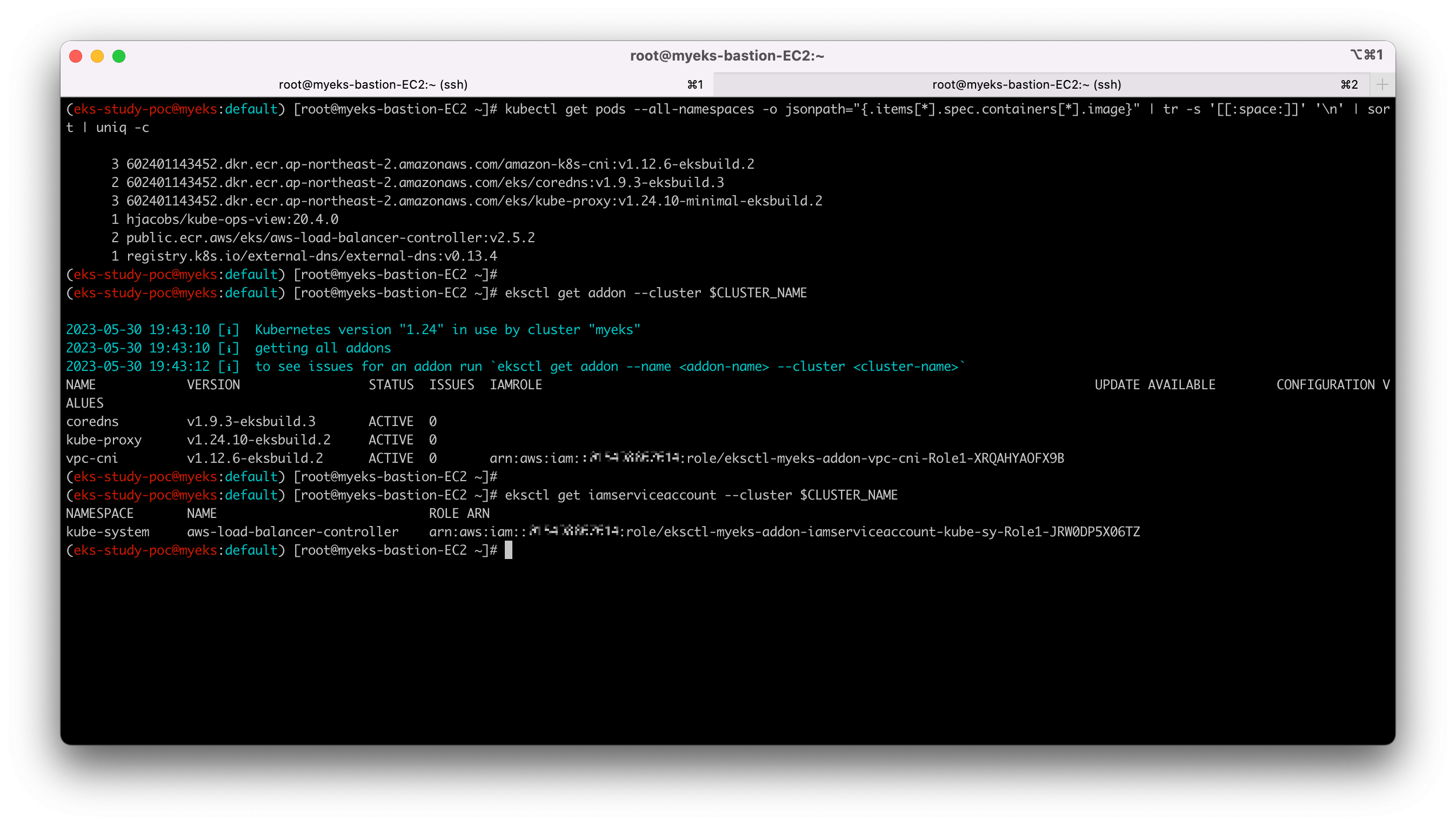Viewport: 1456px width, 825px height.
Task: Open a new tab with plus icon
Action: [1382, 84]
